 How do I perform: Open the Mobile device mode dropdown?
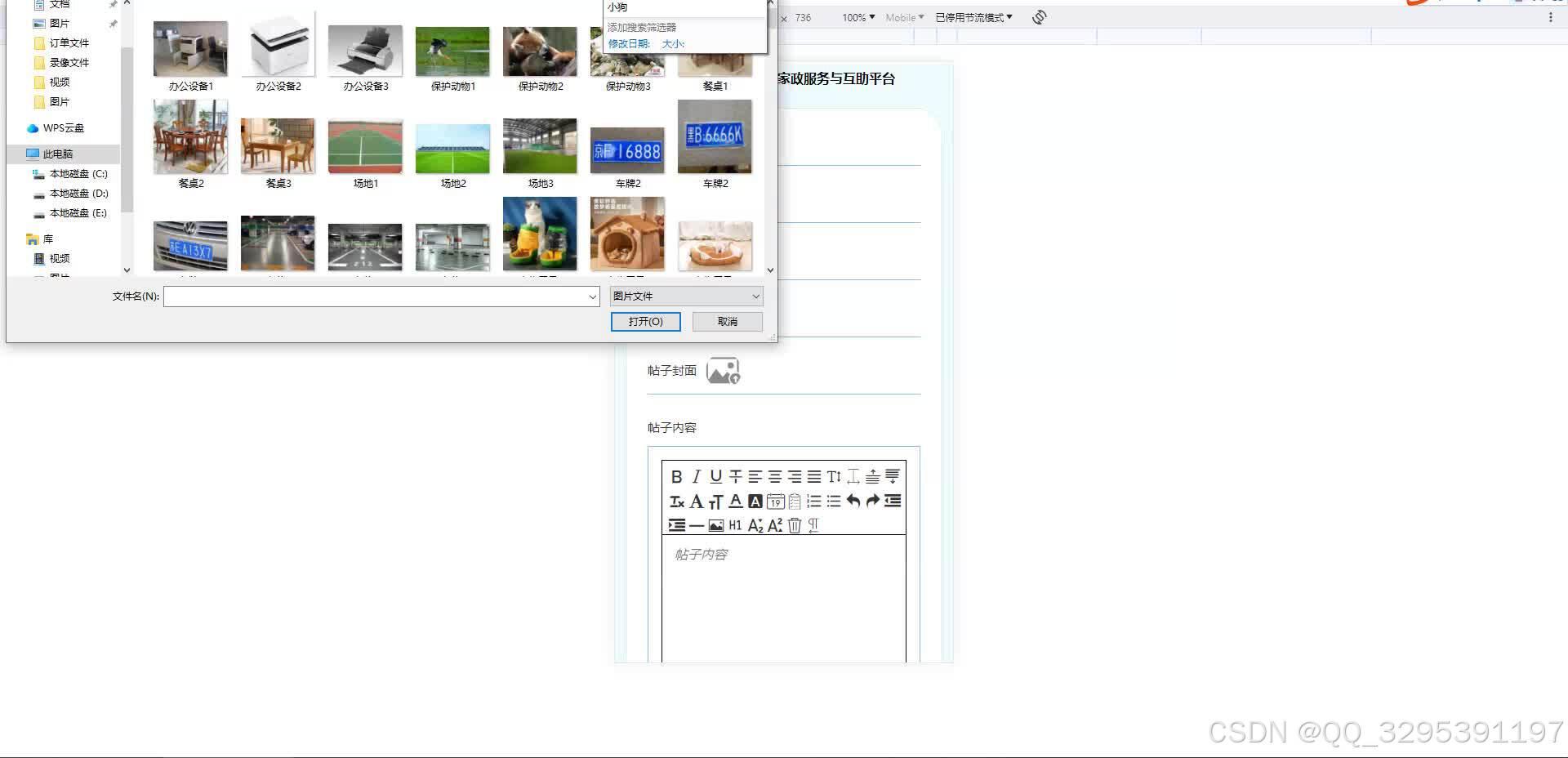tap(903, 17)
